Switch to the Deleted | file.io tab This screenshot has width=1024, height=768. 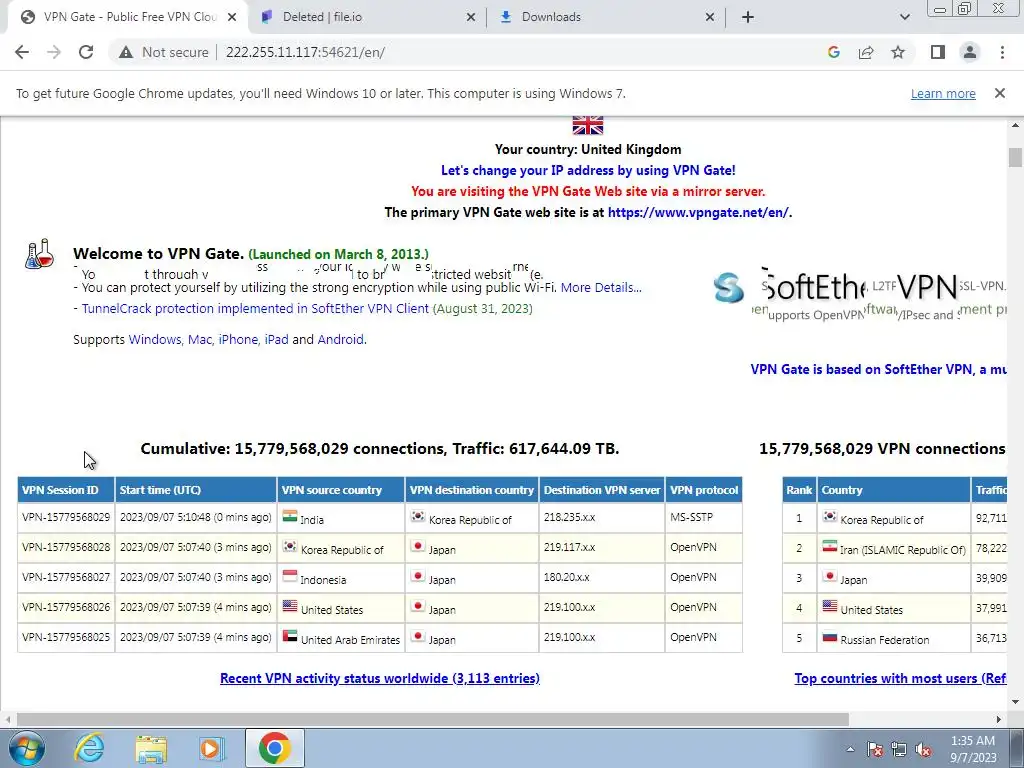(366, 17)
